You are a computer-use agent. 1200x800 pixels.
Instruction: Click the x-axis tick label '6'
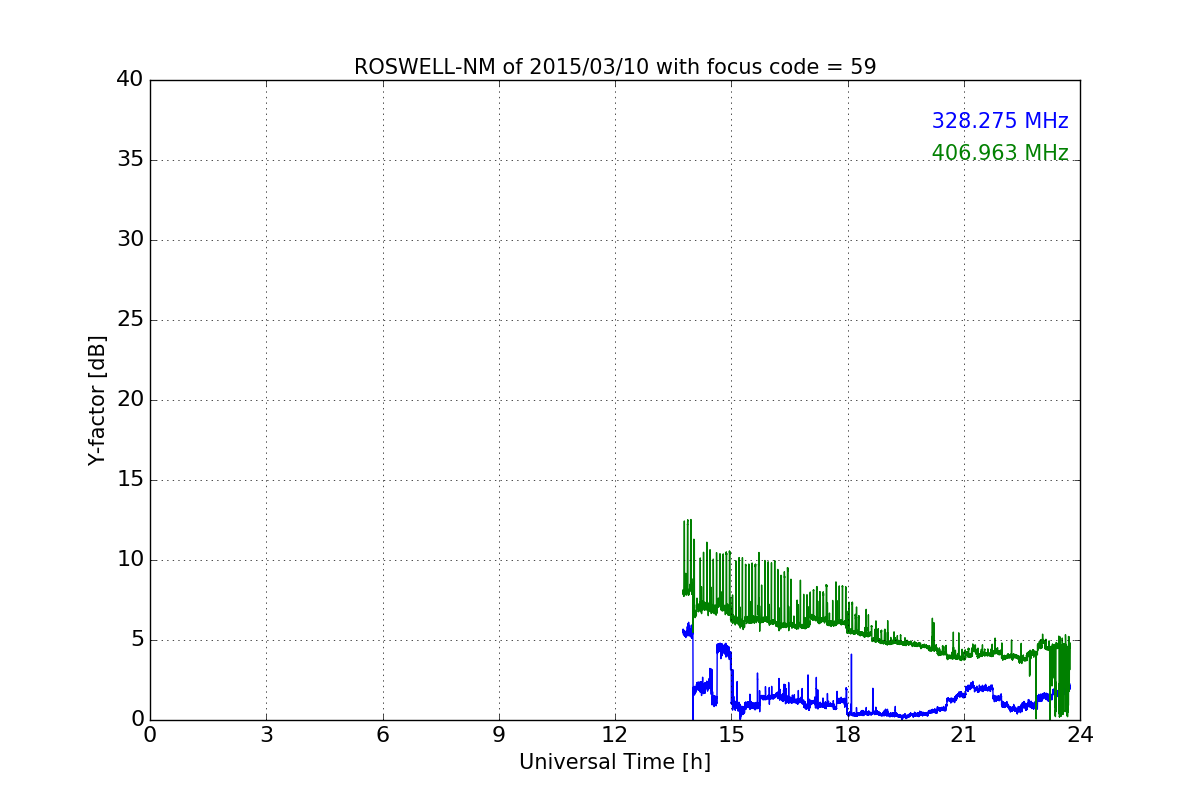click(382, 735)
